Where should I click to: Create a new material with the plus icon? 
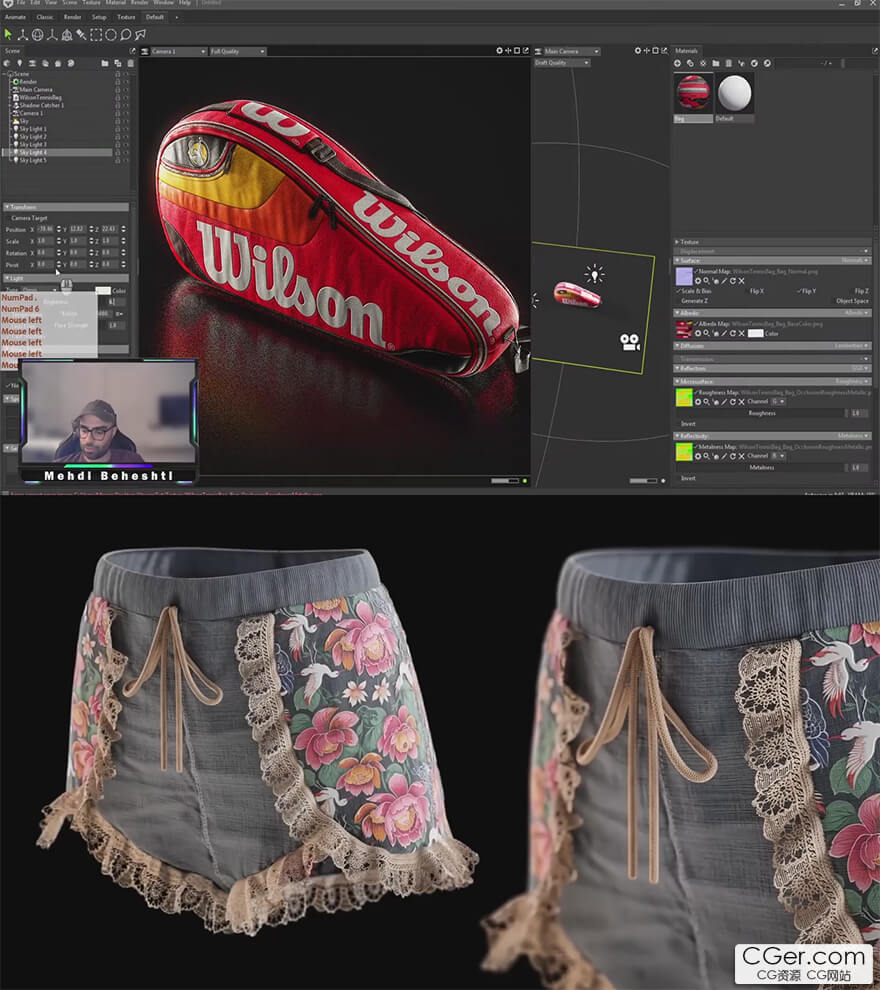(x=677, y=63)
